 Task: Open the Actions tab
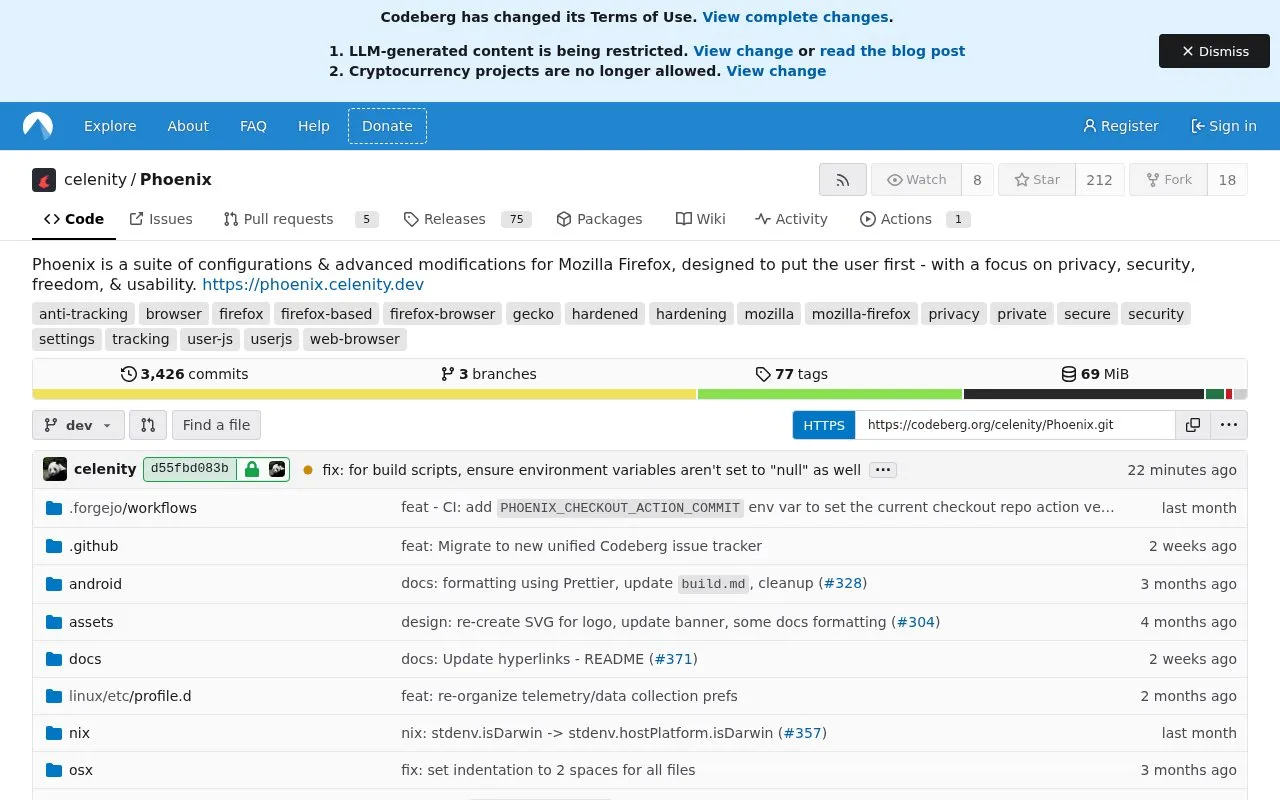click(x=914, y=219)
